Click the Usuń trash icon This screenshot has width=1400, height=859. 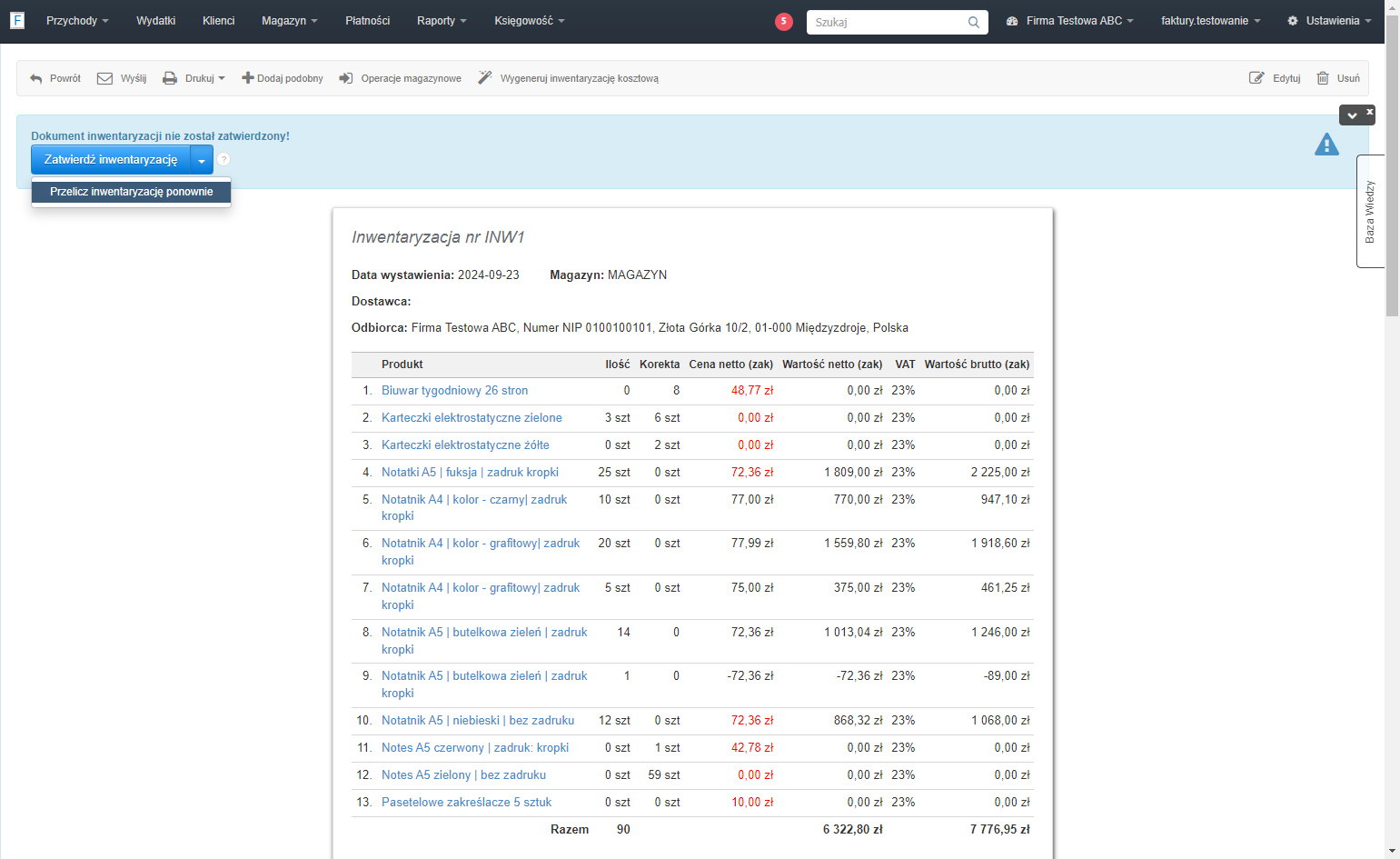[x=1323, y=78]
